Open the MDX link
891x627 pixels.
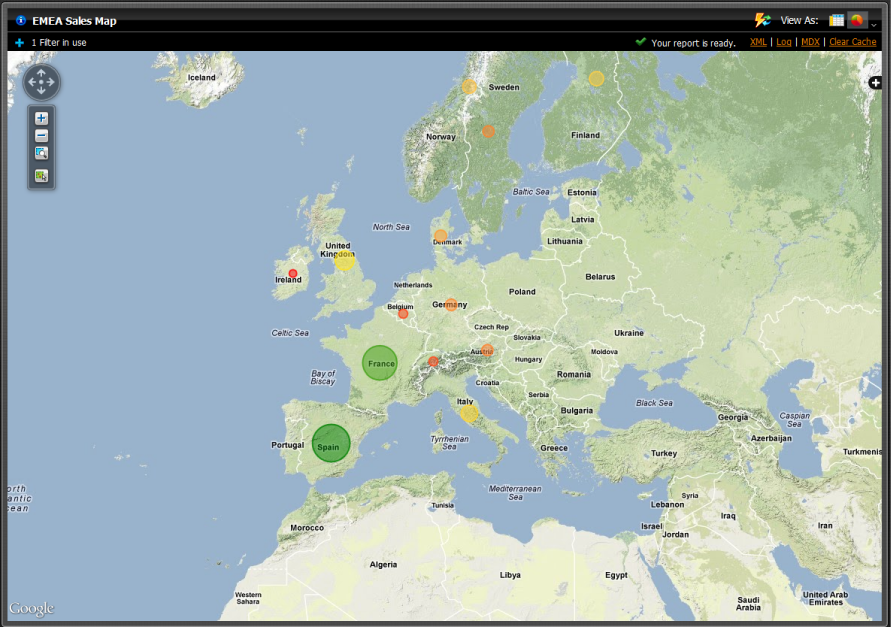pos(810,42)
